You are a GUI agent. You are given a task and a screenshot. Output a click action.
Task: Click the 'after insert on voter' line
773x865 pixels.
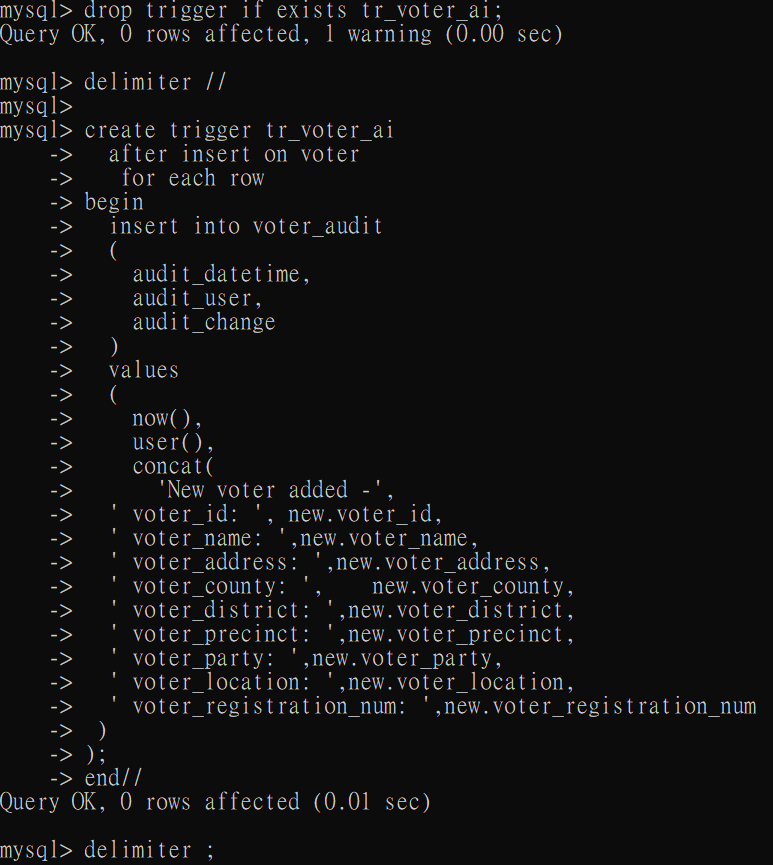click(x=234, y=154)
